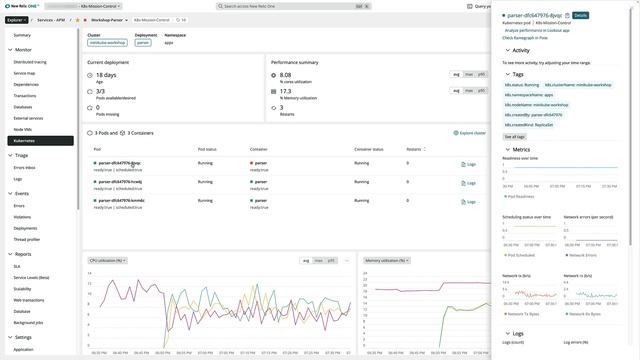This screenshot has width=640, height=360.
Task: Select p95 for % memory utilization
Action: (x=482, y=91)
